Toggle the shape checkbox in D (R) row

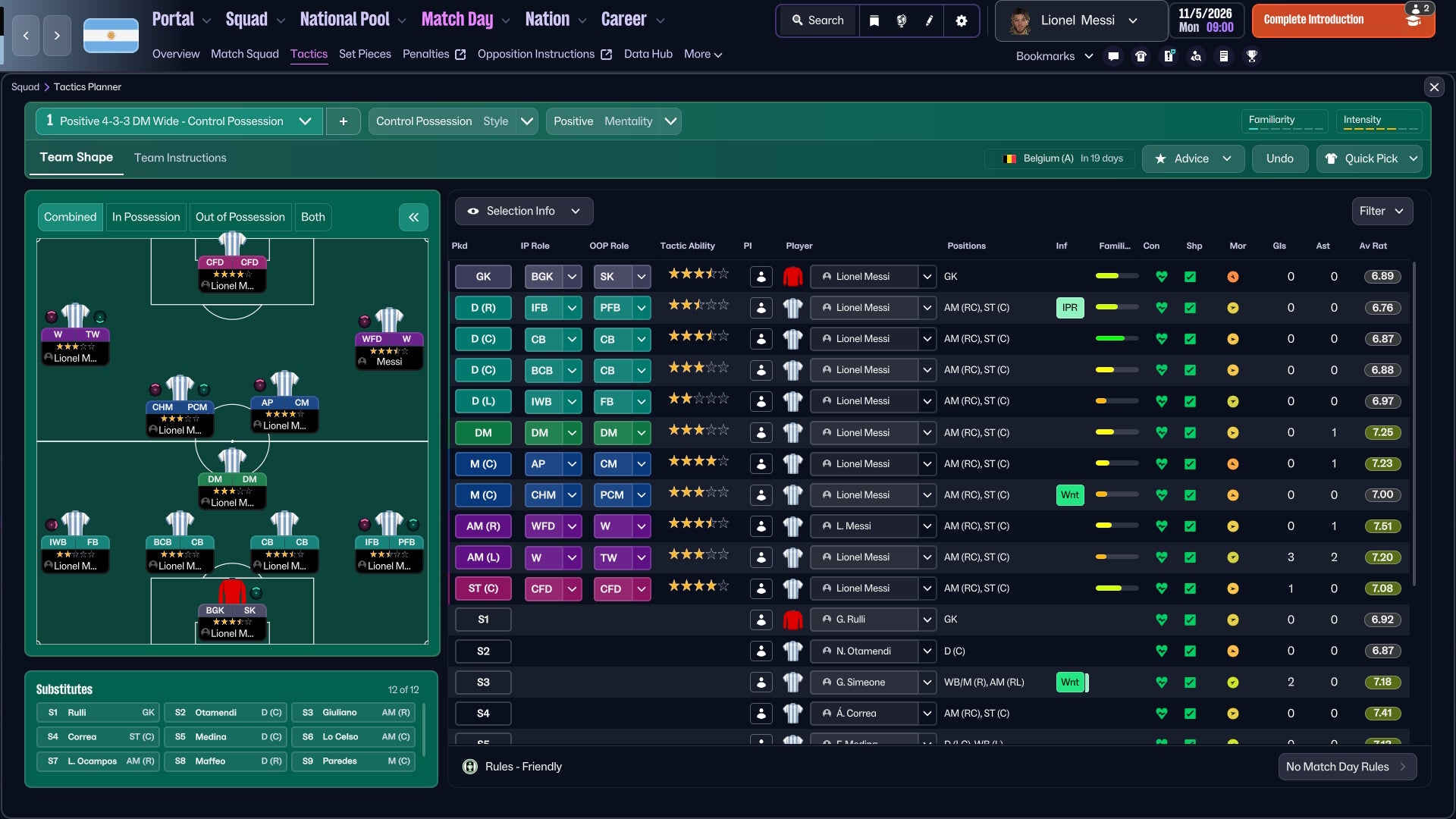1191,308
